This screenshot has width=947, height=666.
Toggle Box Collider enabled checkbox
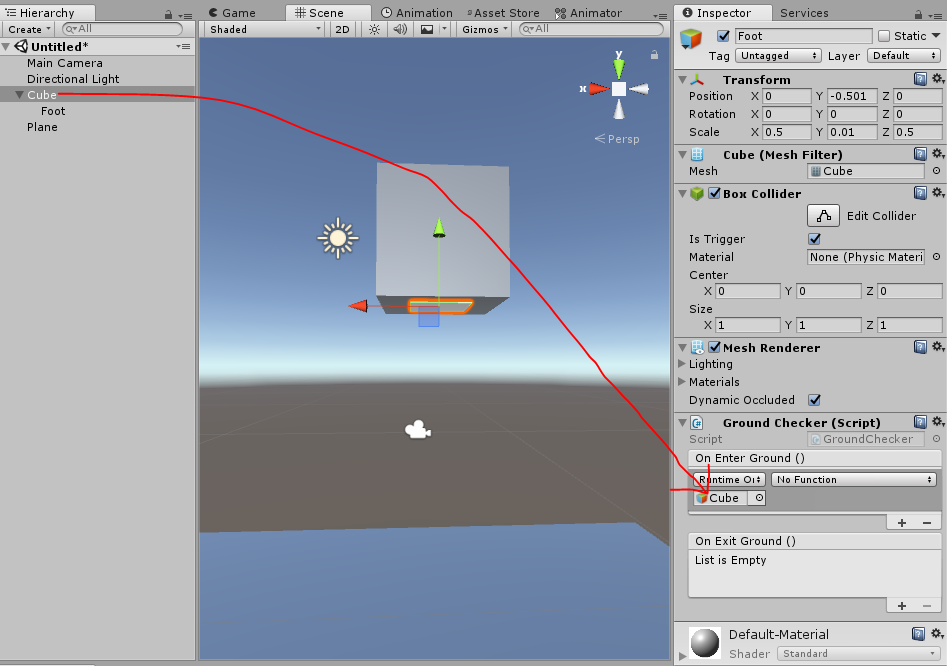tap(714, 193)
